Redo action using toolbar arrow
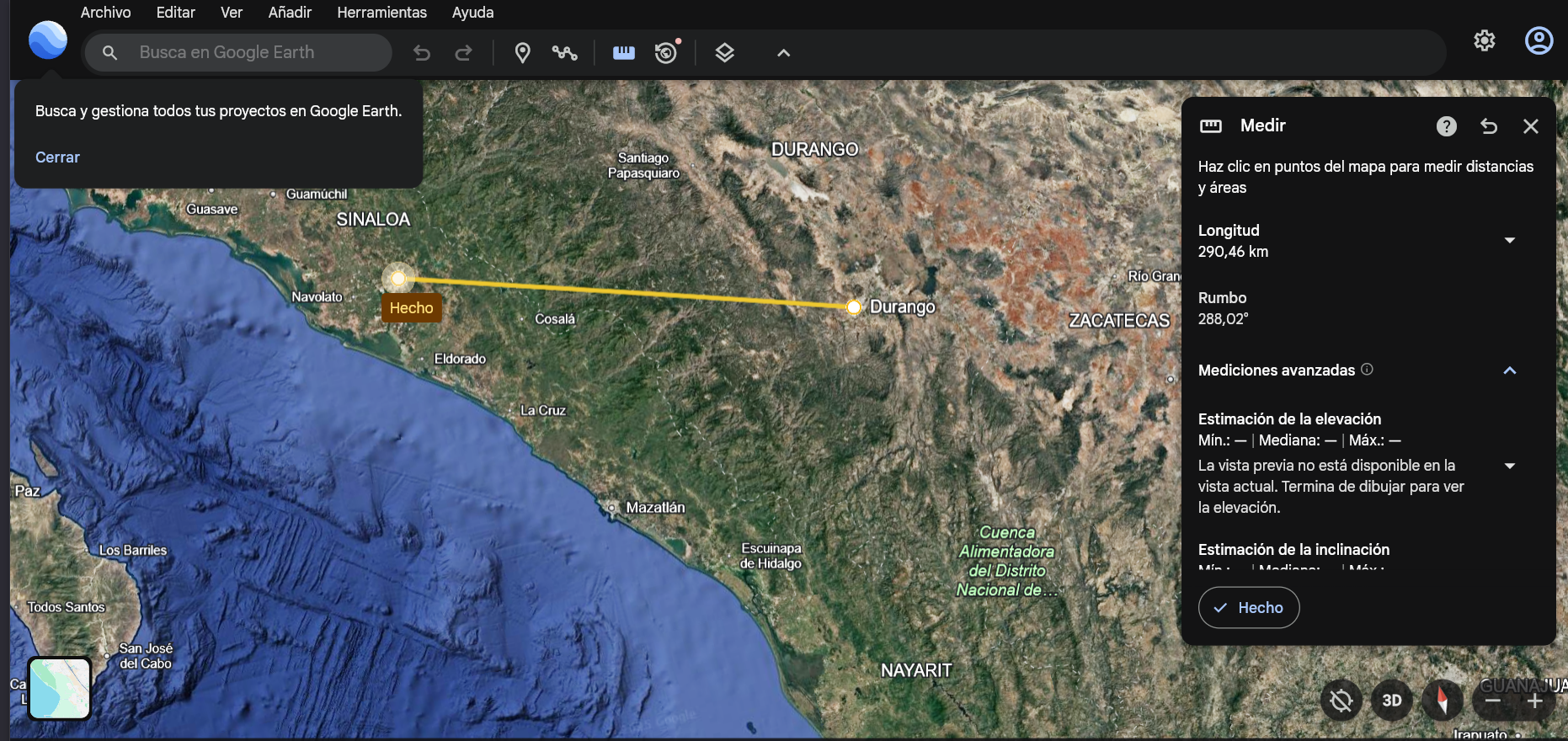Viewport: 1568px width, 741px height. click(x=463, y=53)
